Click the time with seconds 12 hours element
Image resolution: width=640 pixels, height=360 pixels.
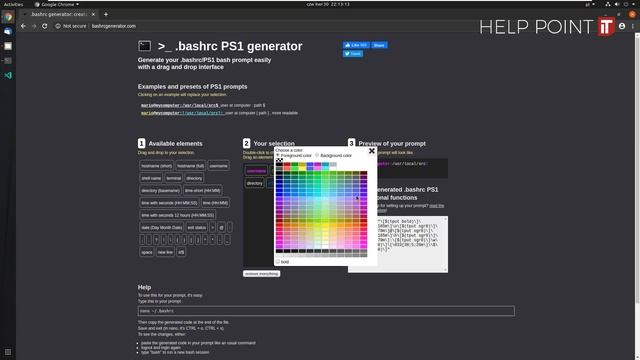click(178, 215)
